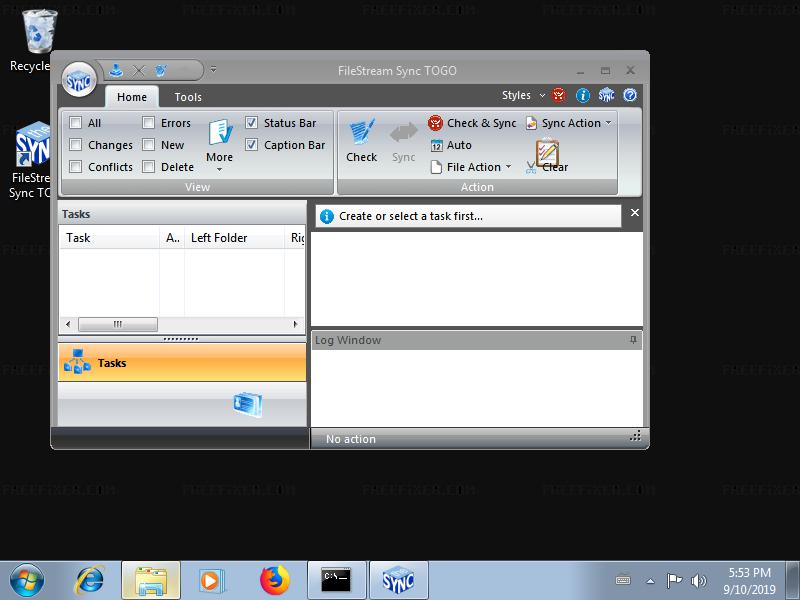Click the small SYNC logo icon beside Help
Viewport: 800px width, 600px height.
pyautogui.click(x=606, y=95)
